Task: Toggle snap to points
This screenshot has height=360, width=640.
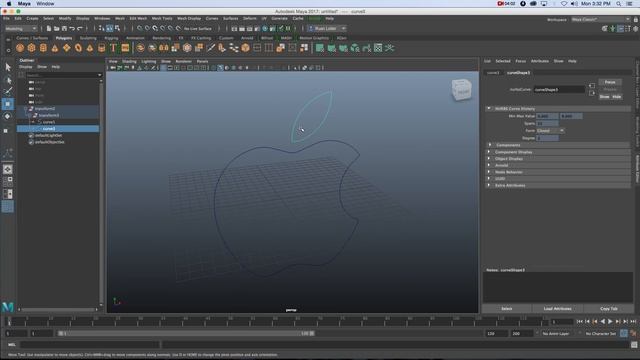Action: pos(155,29)
